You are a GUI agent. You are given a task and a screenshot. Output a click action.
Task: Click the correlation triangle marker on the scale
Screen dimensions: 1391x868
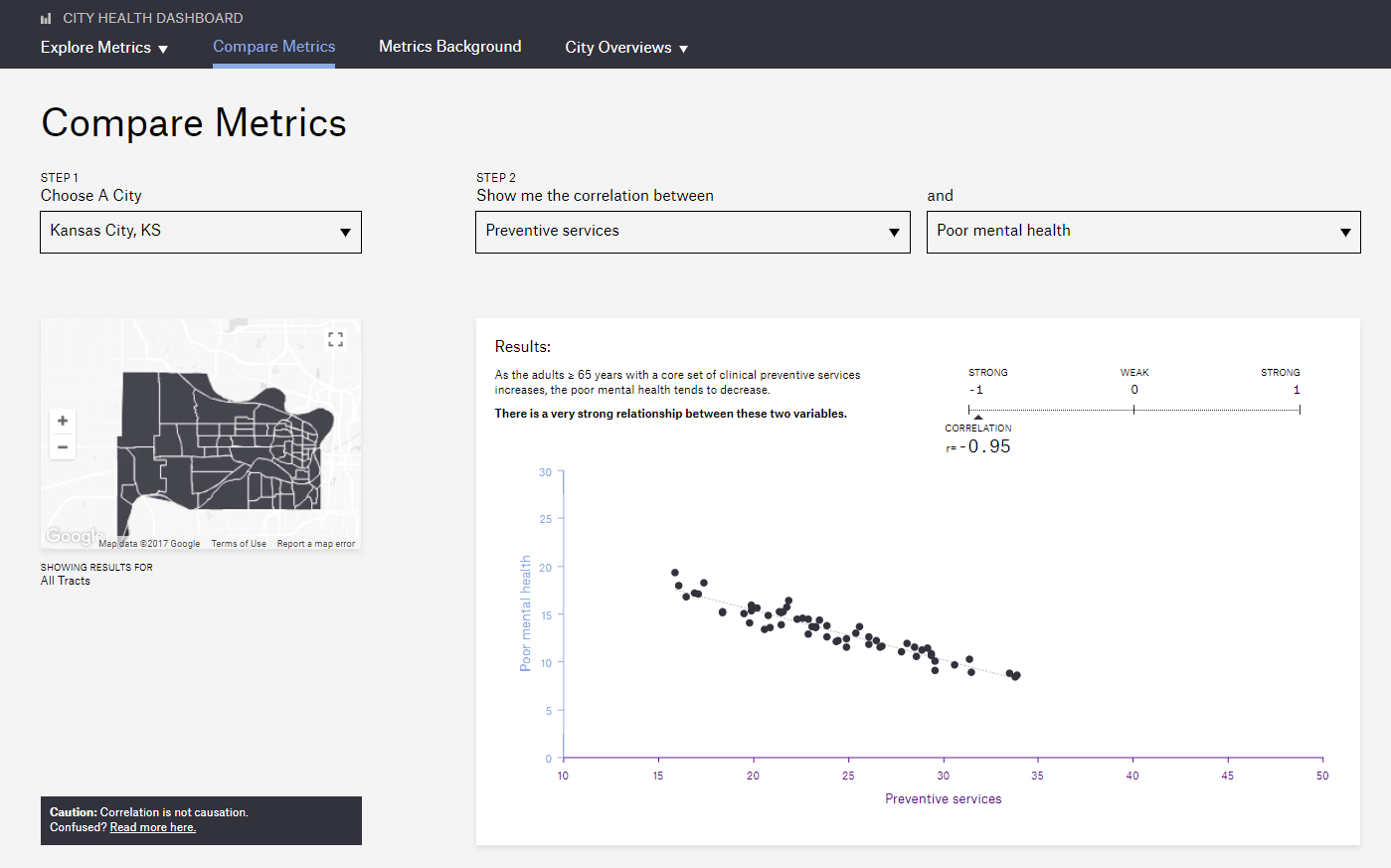978,417
